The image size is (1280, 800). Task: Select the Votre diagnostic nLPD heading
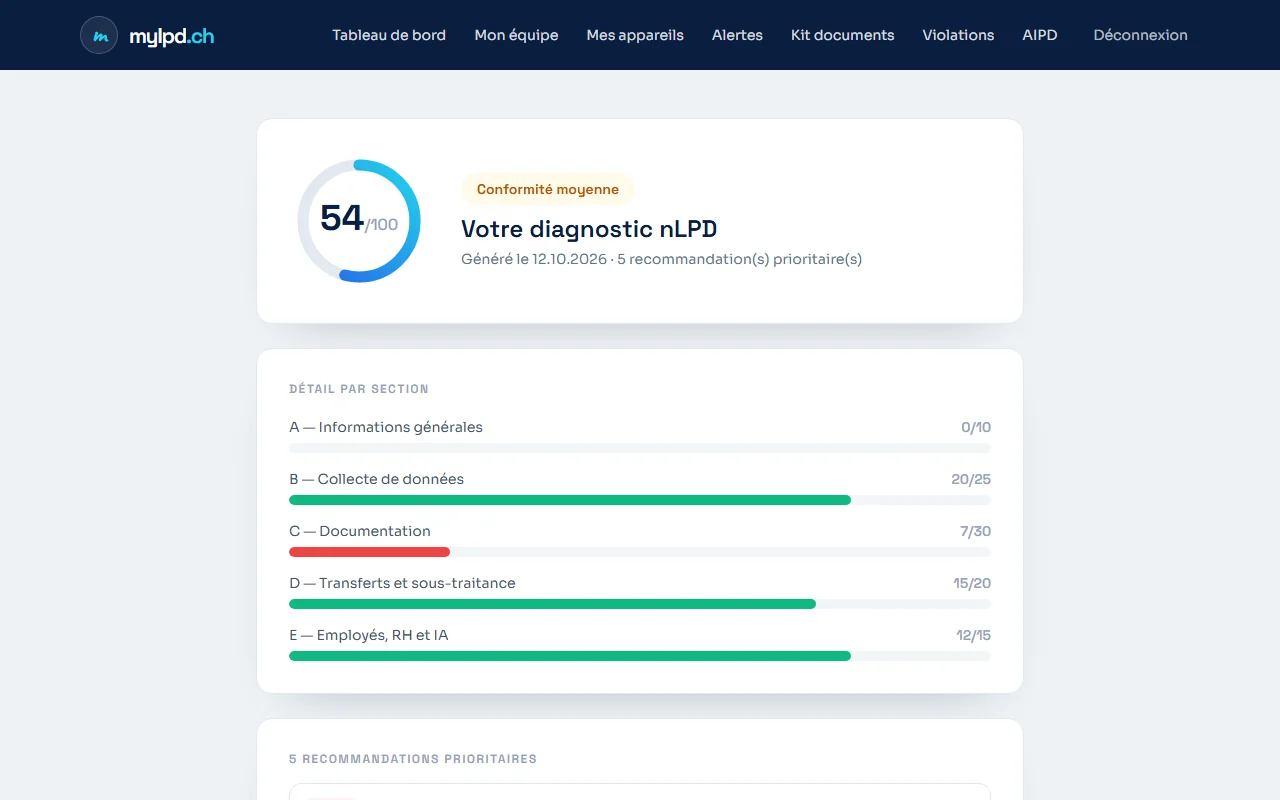[x=589, y=229]
